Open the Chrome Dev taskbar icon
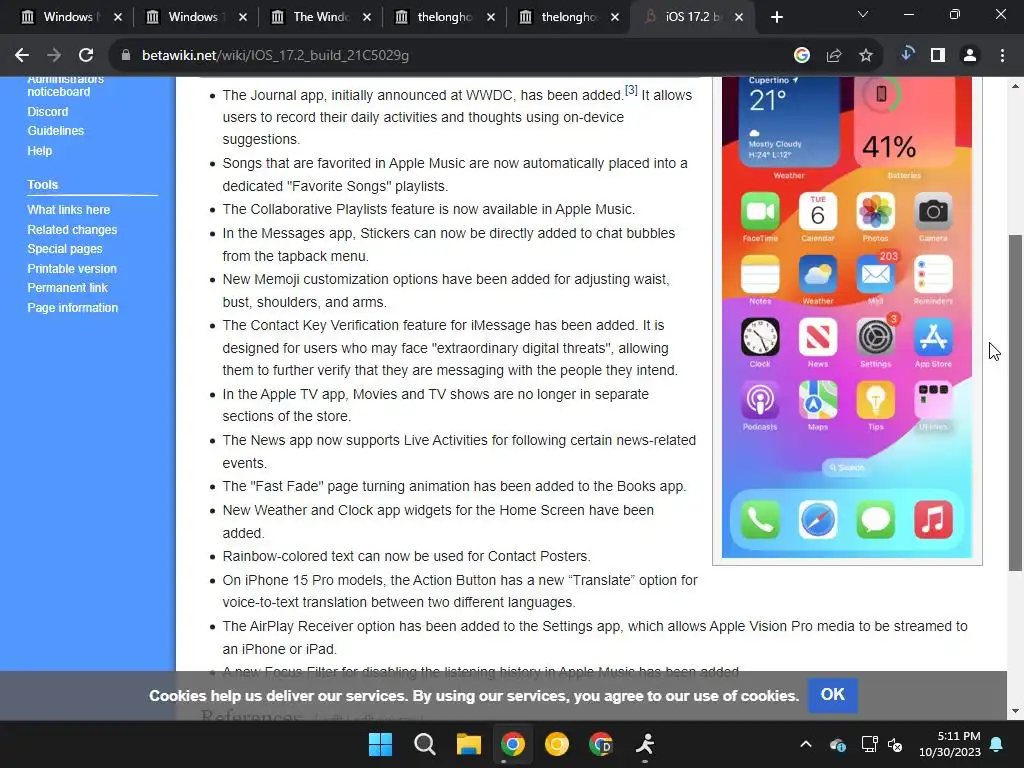 [x=601, y=744]
